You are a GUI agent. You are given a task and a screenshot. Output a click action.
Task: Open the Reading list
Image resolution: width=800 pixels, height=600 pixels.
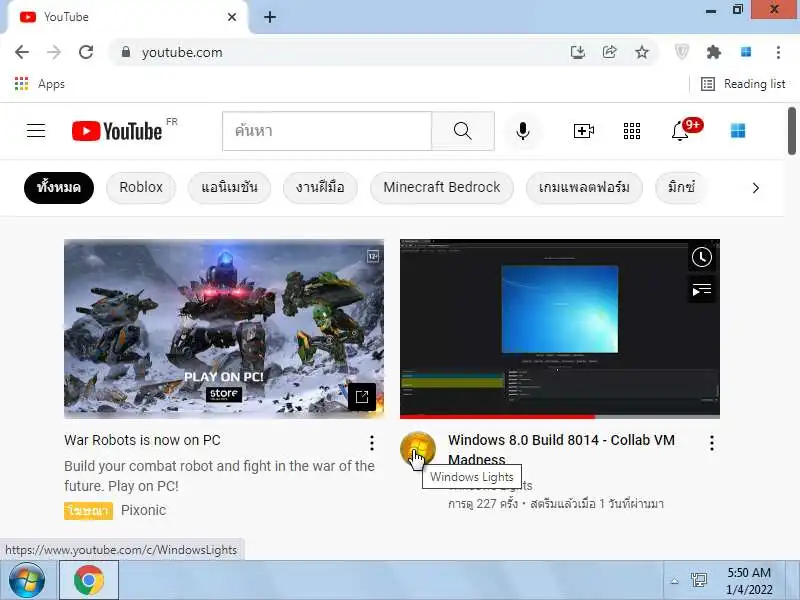743,84
